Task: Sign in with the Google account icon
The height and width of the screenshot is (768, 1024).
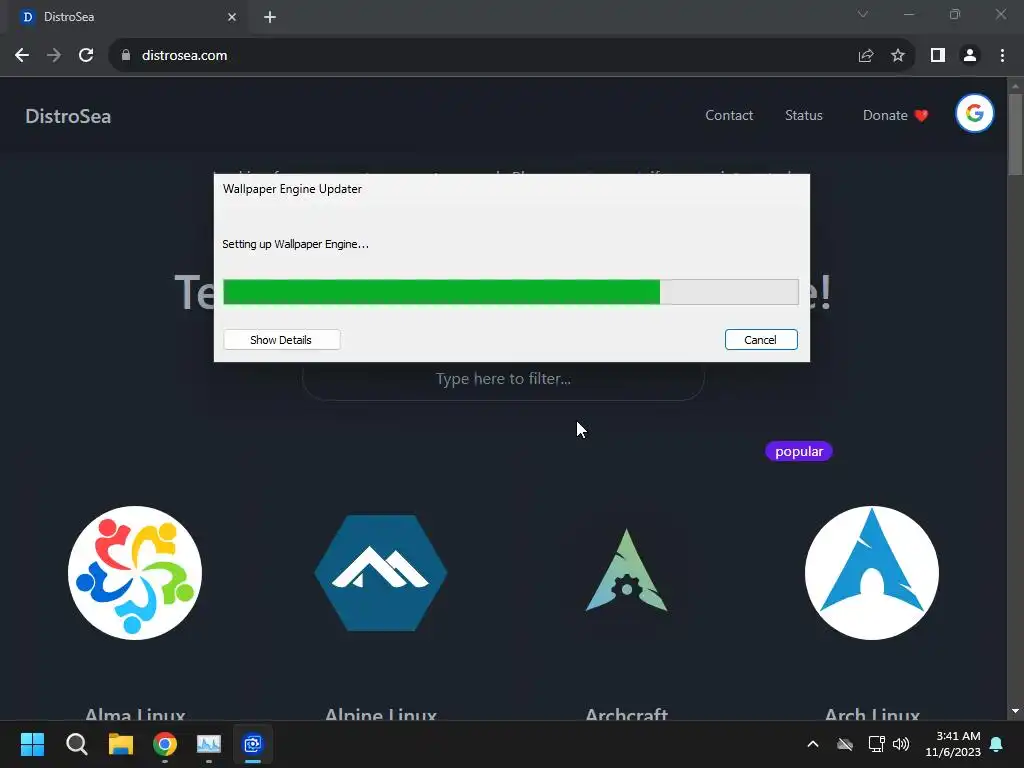Action: (x=974, y=114)
